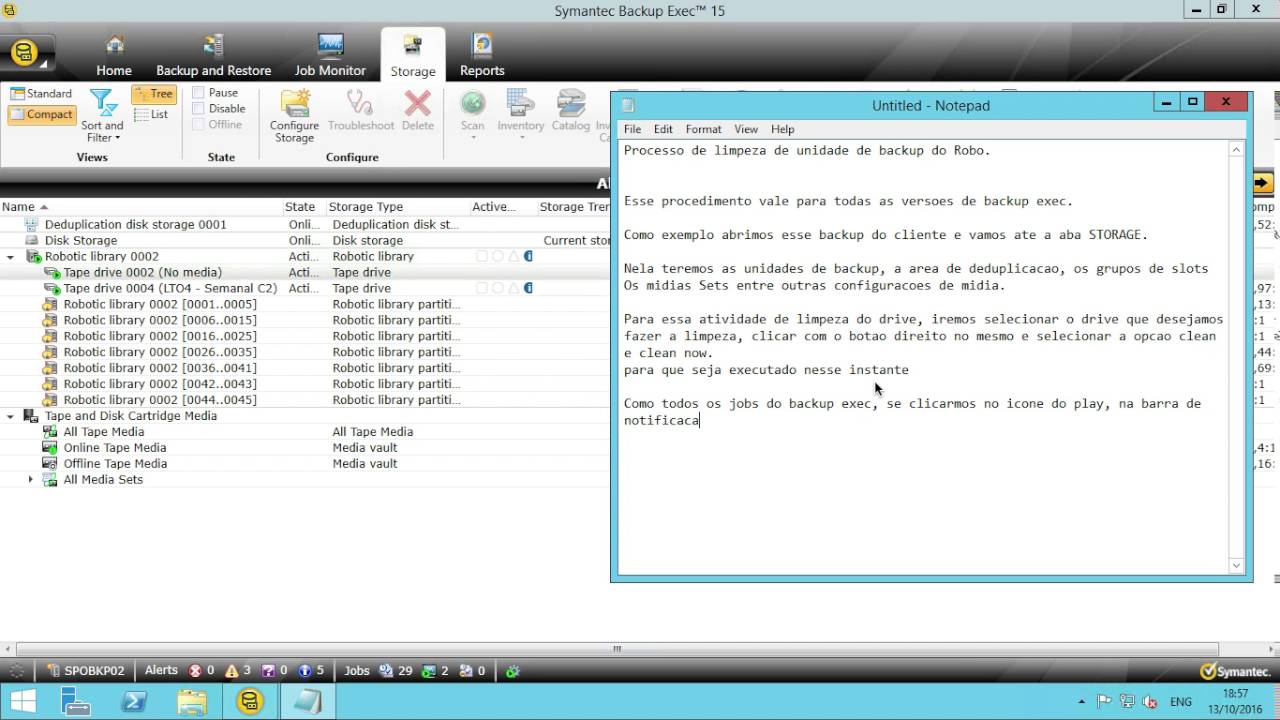Select the Disk Storage row
The height and width of the screenshot is (720, 1280).
coord(305,240)
